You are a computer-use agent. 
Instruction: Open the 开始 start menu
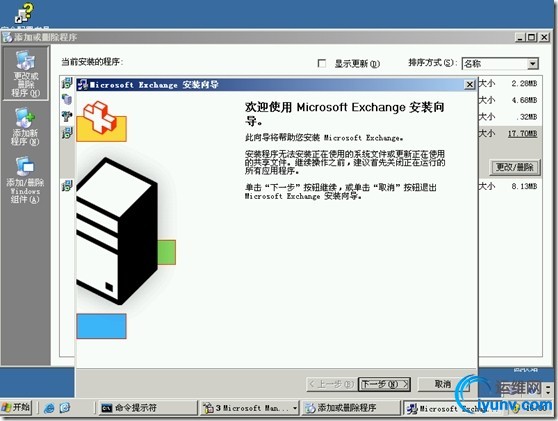16,407
